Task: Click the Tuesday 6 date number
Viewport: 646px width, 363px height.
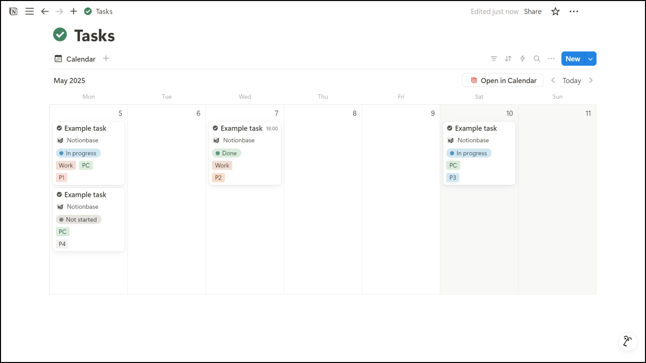Action: [198, 113]
